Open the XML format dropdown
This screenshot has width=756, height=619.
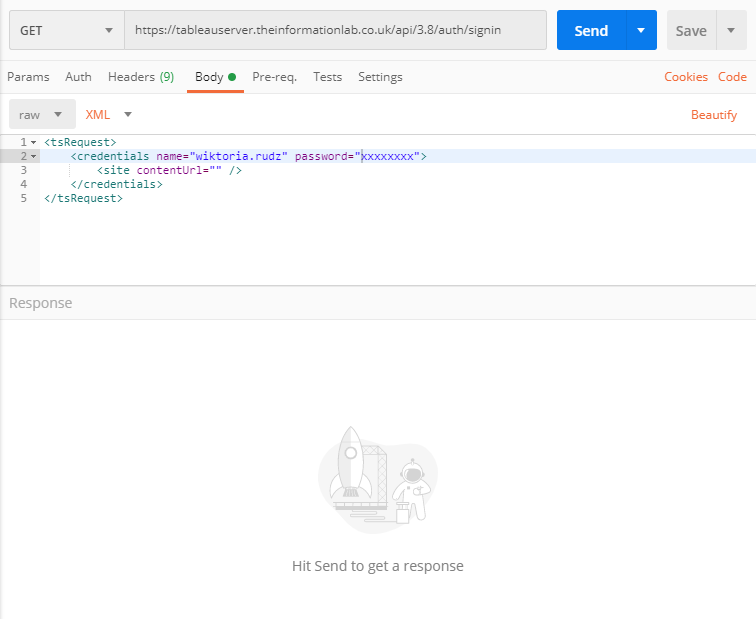[x=109, y=115]
